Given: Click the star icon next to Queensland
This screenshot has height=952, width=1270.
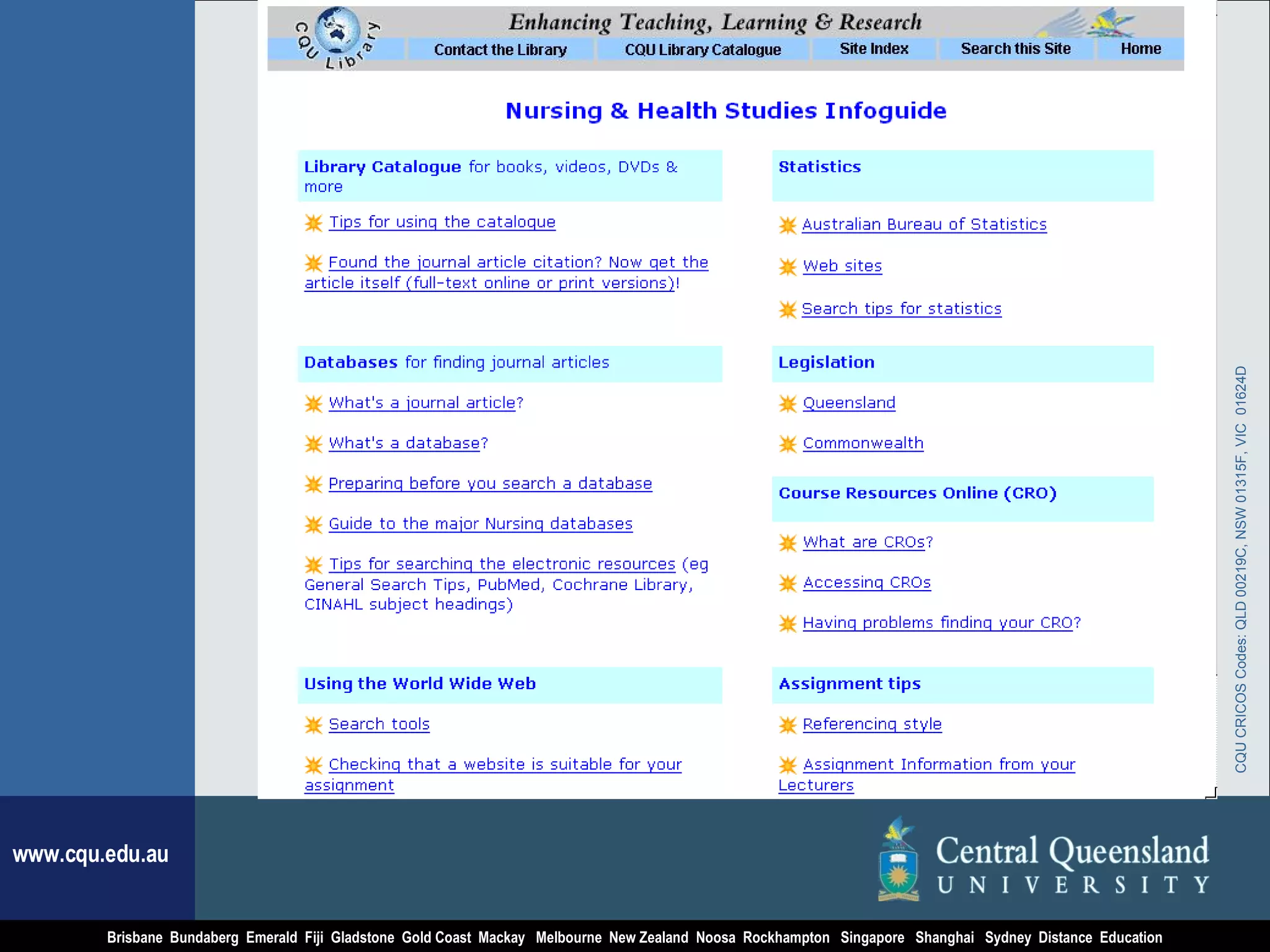Looking at the screenshot, I should [788, 403].
